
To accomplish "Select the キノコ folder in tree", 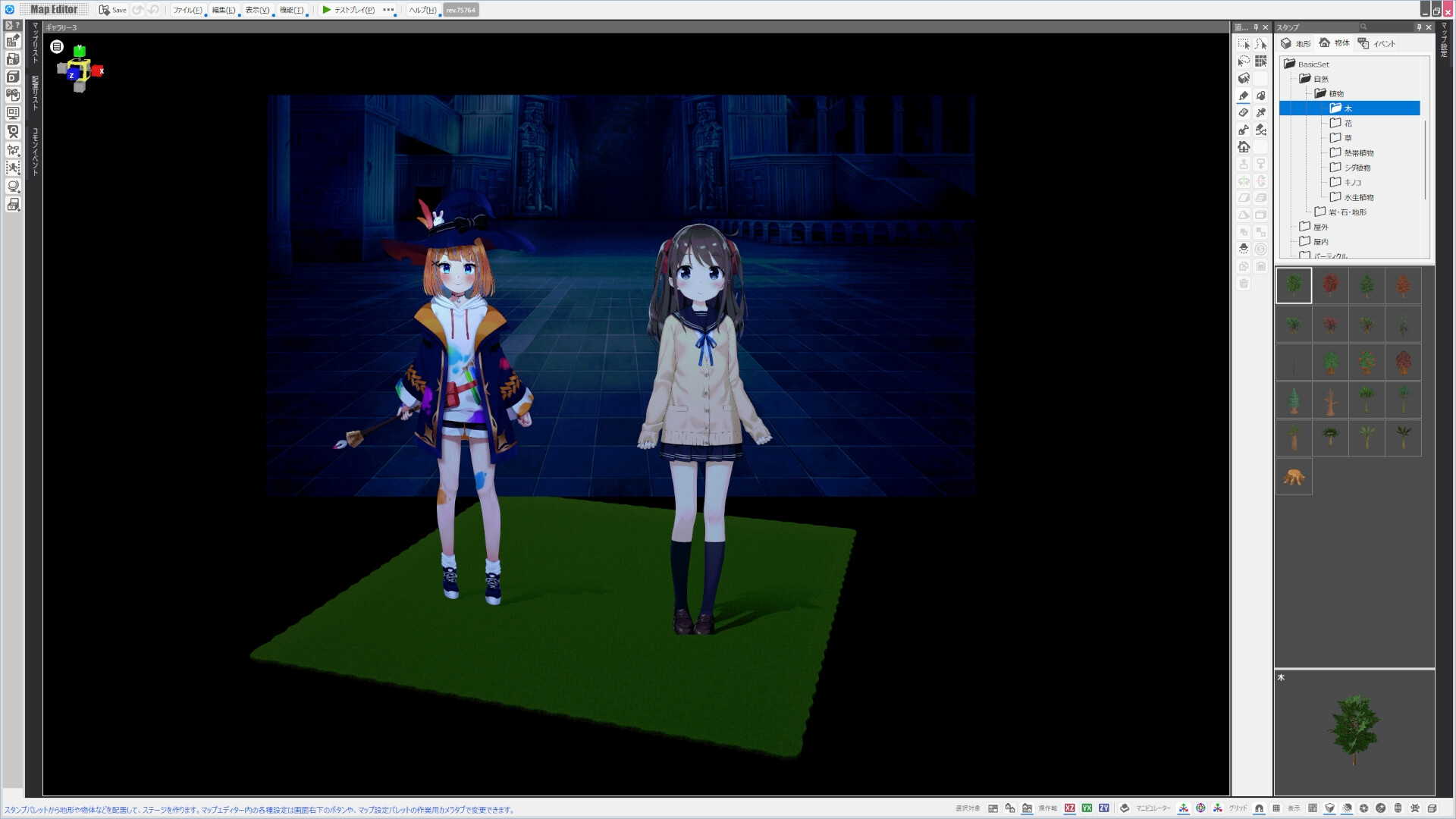I will [x=1345, y=182].
